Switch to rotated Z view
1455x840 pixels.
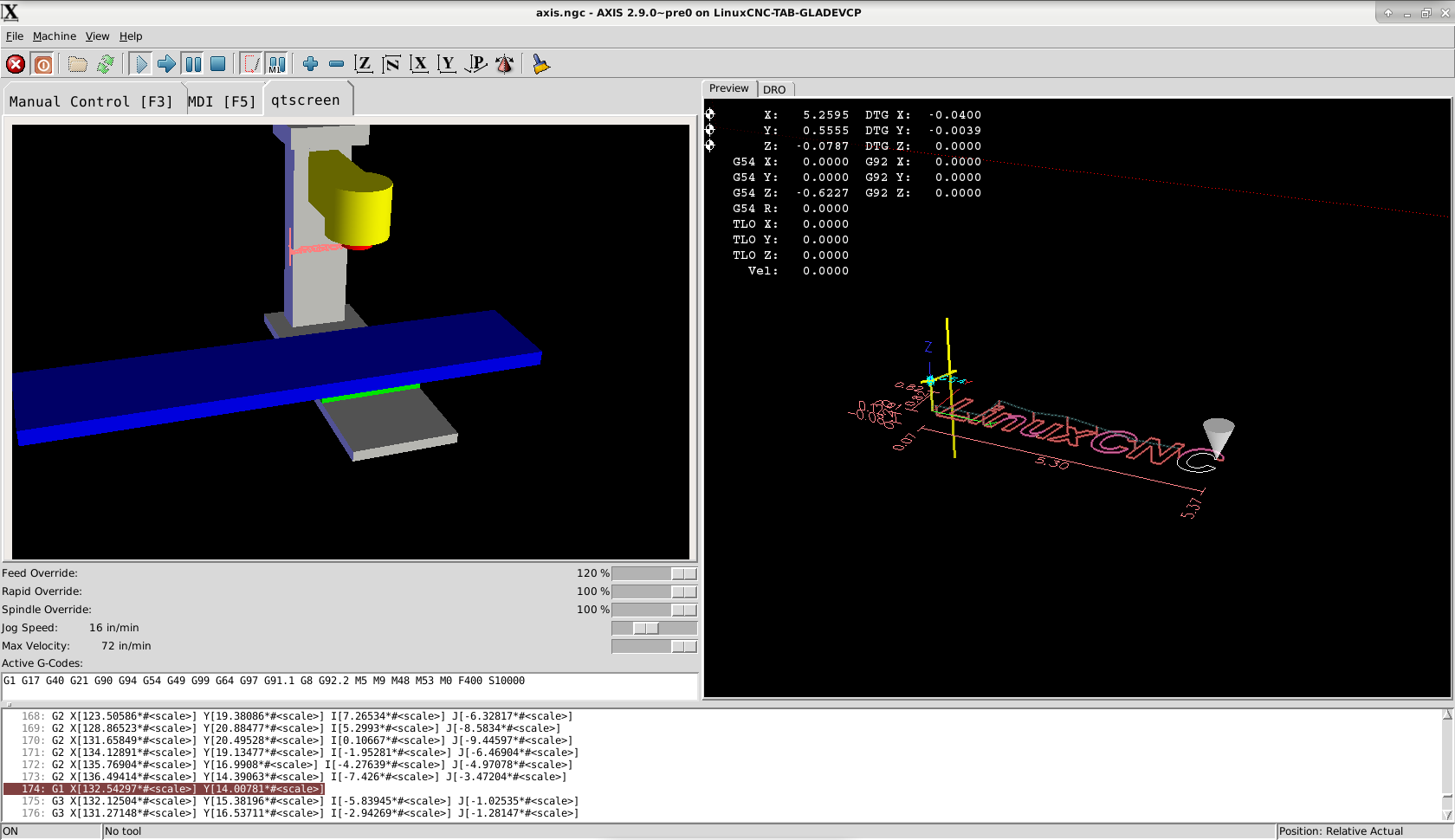coord(391,64)
